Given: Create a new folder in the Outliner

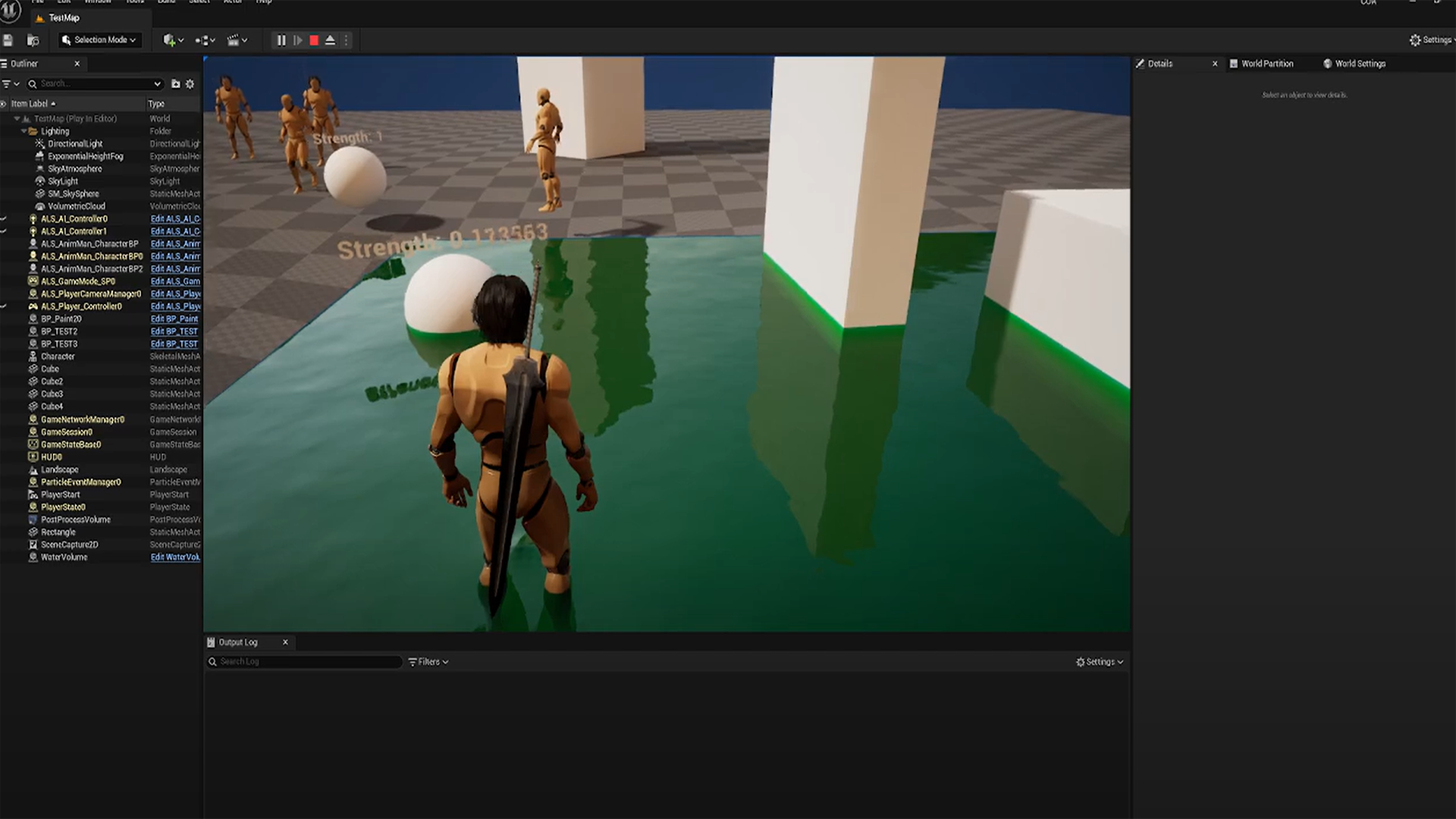Looking at the screenshot, I should click(x=176, y=84).
